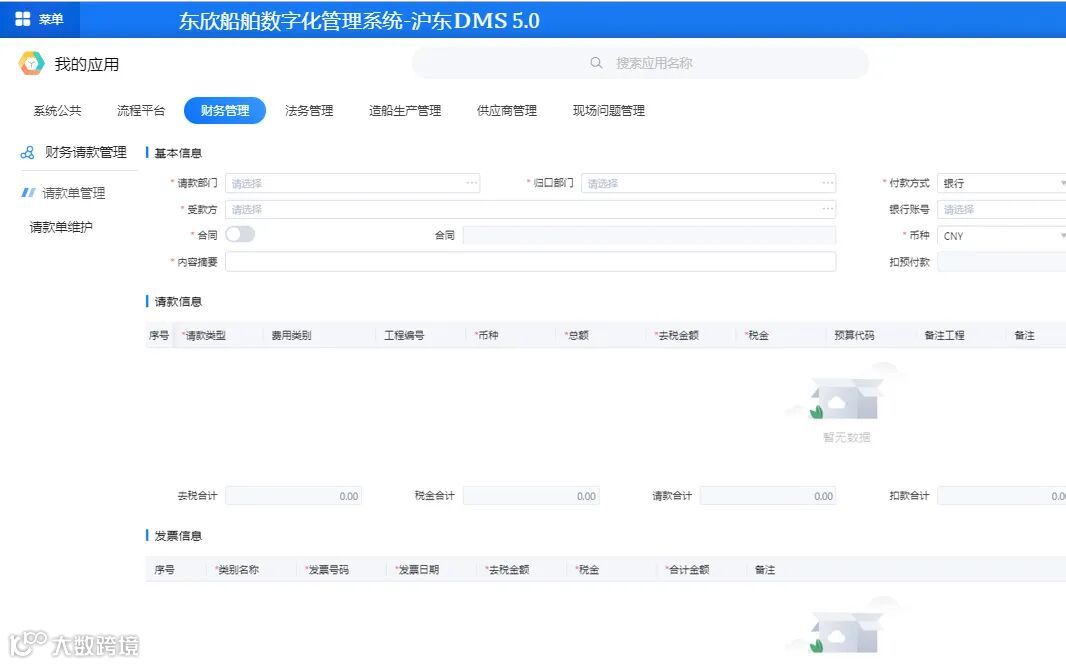Open the 造船生产管理 tab

(405, 111)
